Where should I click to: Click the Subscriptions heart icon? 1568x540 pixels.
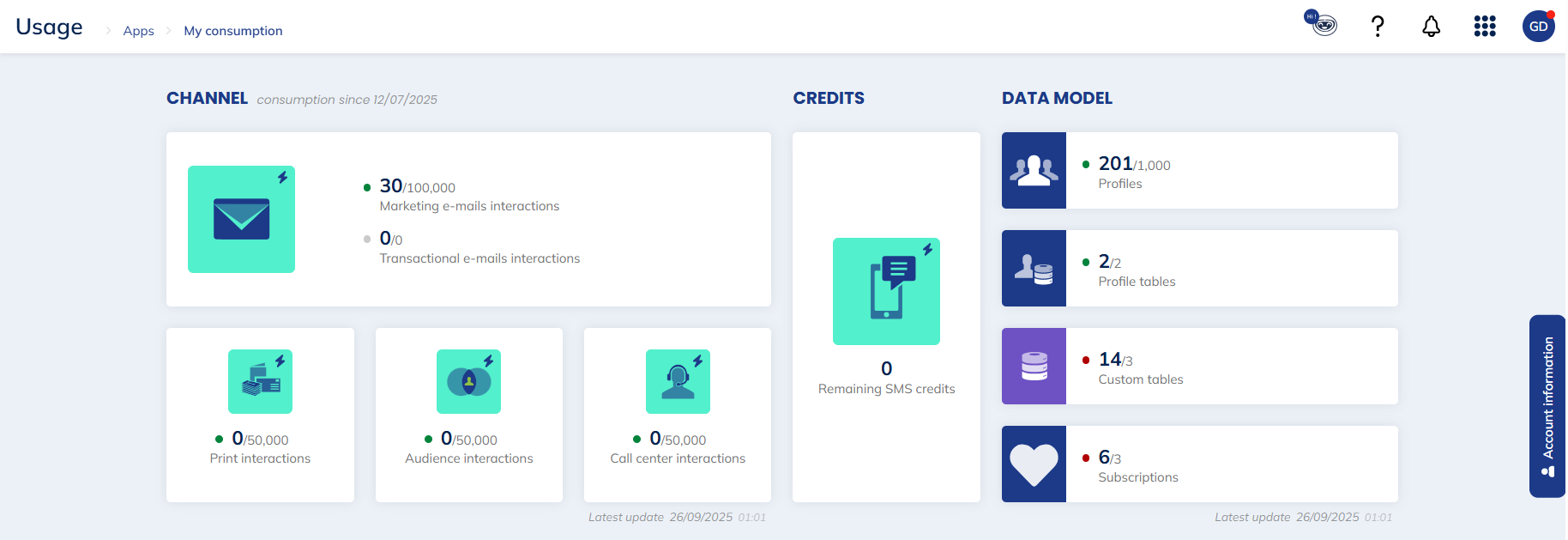coord(1034,464)
